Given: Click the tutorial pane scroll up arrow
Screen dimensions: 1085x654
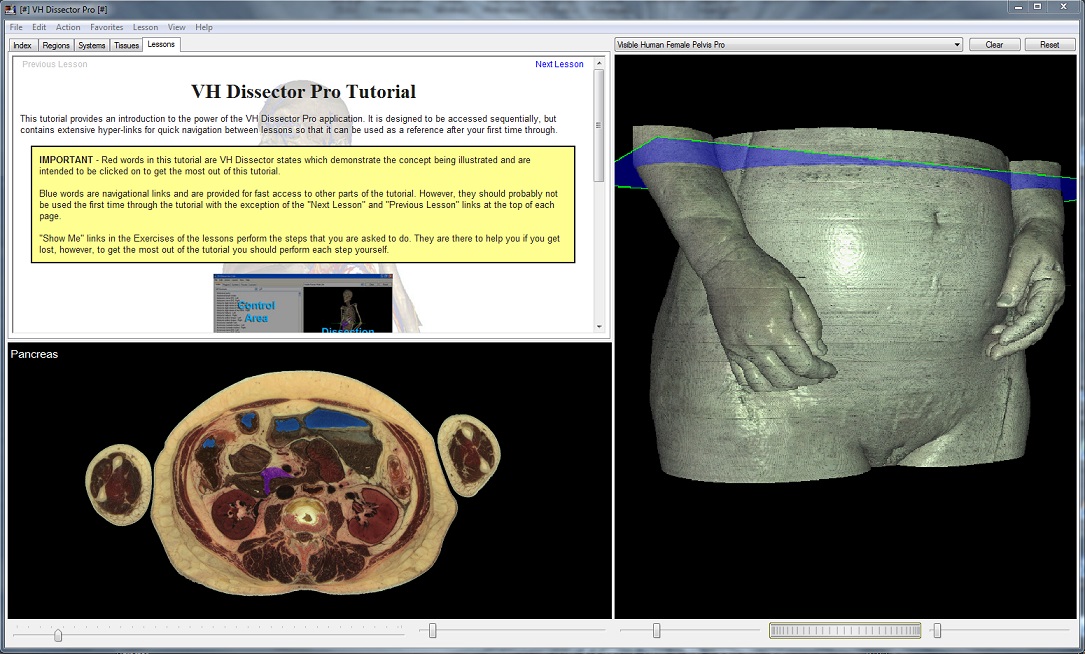Looking at the screenshot, I should (x=599, y=62).
